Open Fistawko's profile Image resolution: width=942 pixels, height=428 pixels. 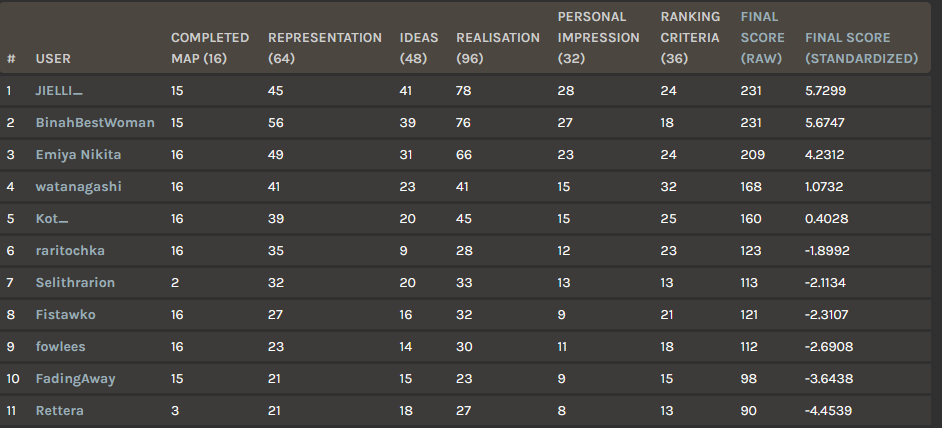(x=65, y=314)
